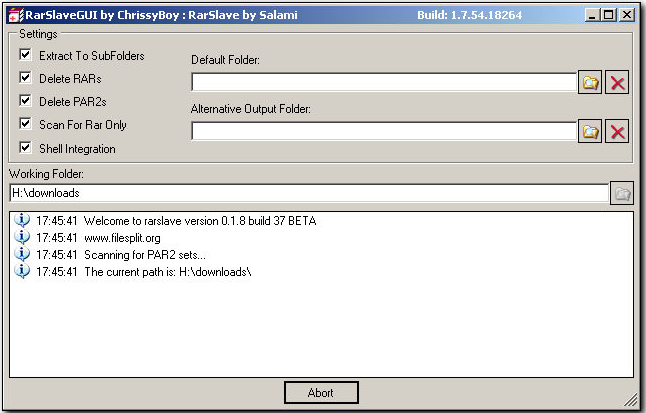The height and width of the screenshot is (413, 646).
Task: Click info icon beside Welcome to rarslave message
Action: point(22,220)
